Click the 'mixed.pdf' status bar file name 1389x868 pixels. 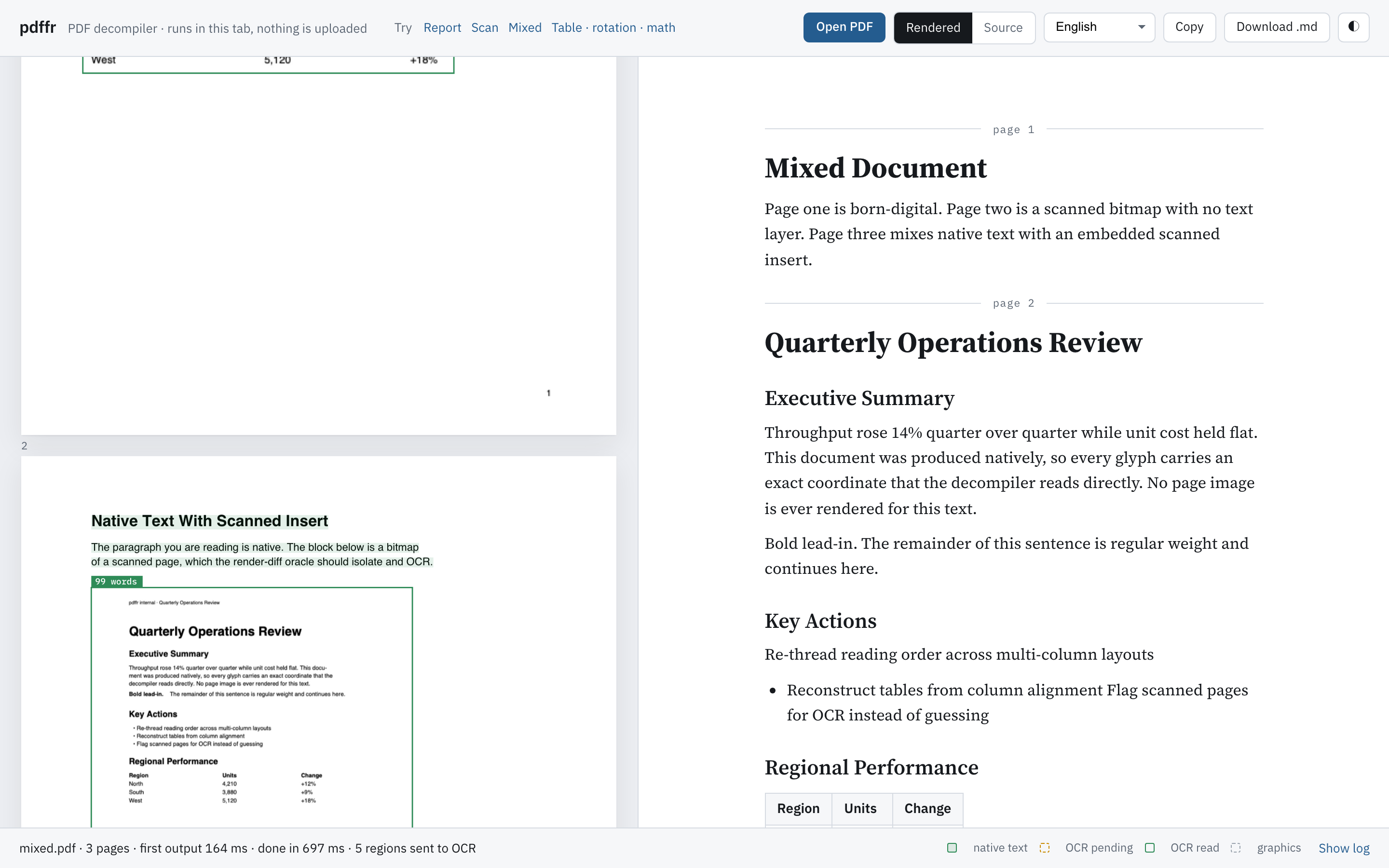point(48,848)
